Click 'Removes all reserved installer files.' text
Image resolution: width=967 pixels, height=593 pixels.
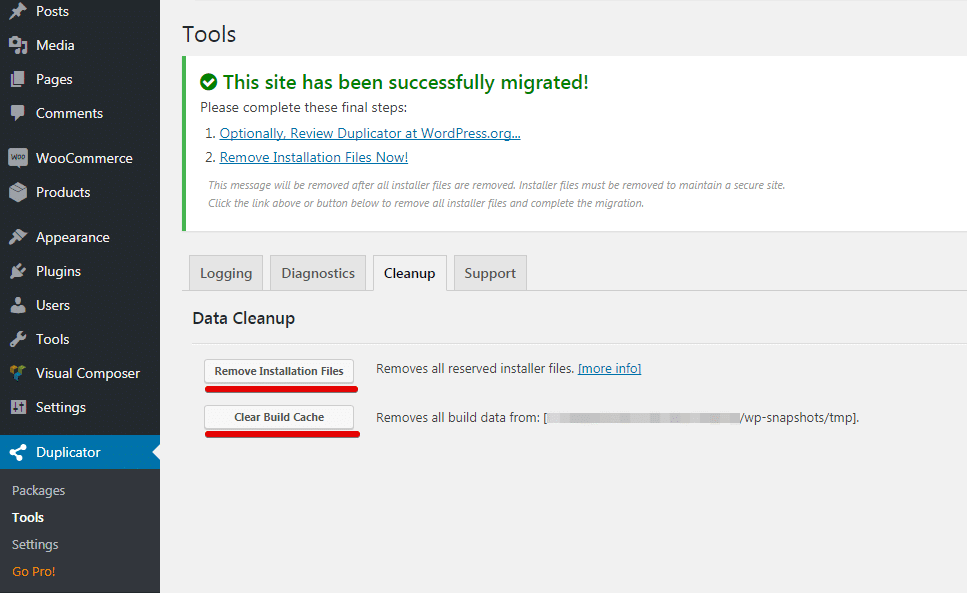475,369
